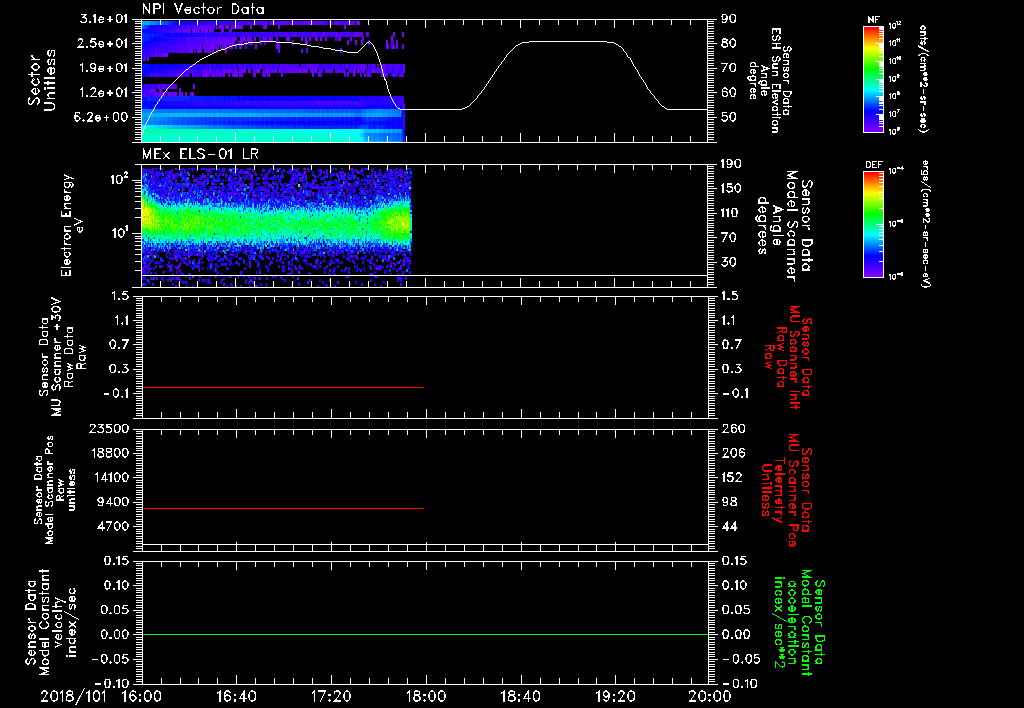Image resolution: width=1024 pixels, height=708 pixels.
Task: Click the red 'MU Scanner Pos Telemetry' label
Action: [786, 490]
